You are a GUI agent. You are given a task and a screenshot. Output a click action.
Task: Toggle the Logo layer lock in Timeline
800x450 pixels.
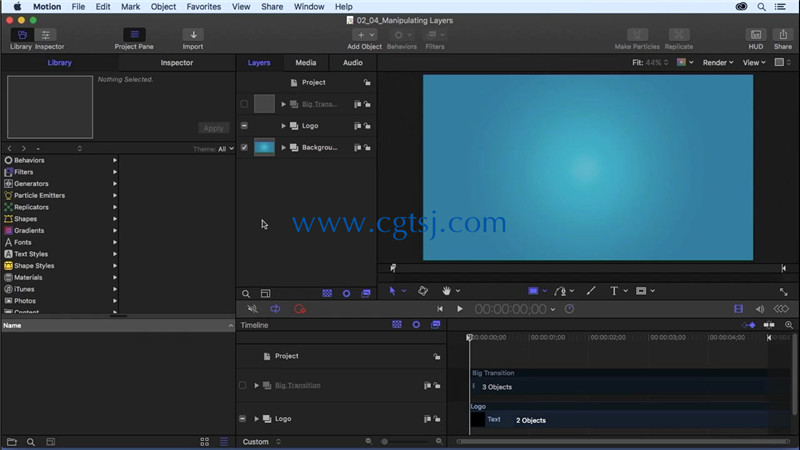tap(437, 419)
